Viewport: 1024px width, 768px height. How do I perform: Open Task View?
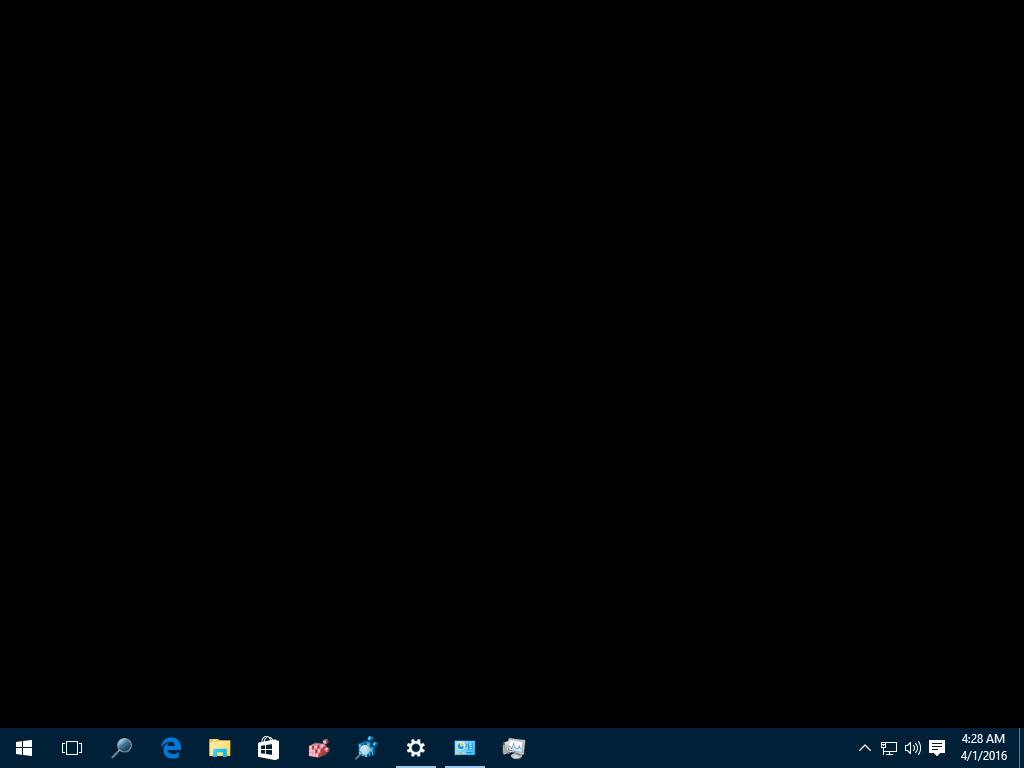72,747
